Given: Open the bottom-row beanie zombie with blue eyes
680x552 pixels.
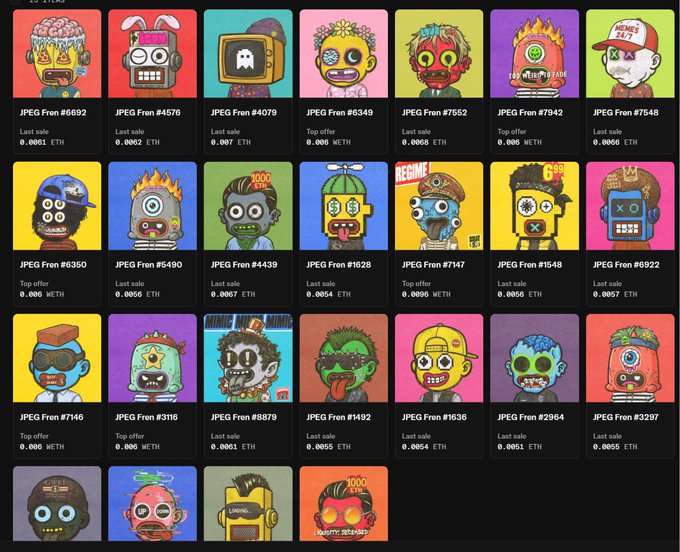Looking at the screenshot, I should [x=57, y=503].
